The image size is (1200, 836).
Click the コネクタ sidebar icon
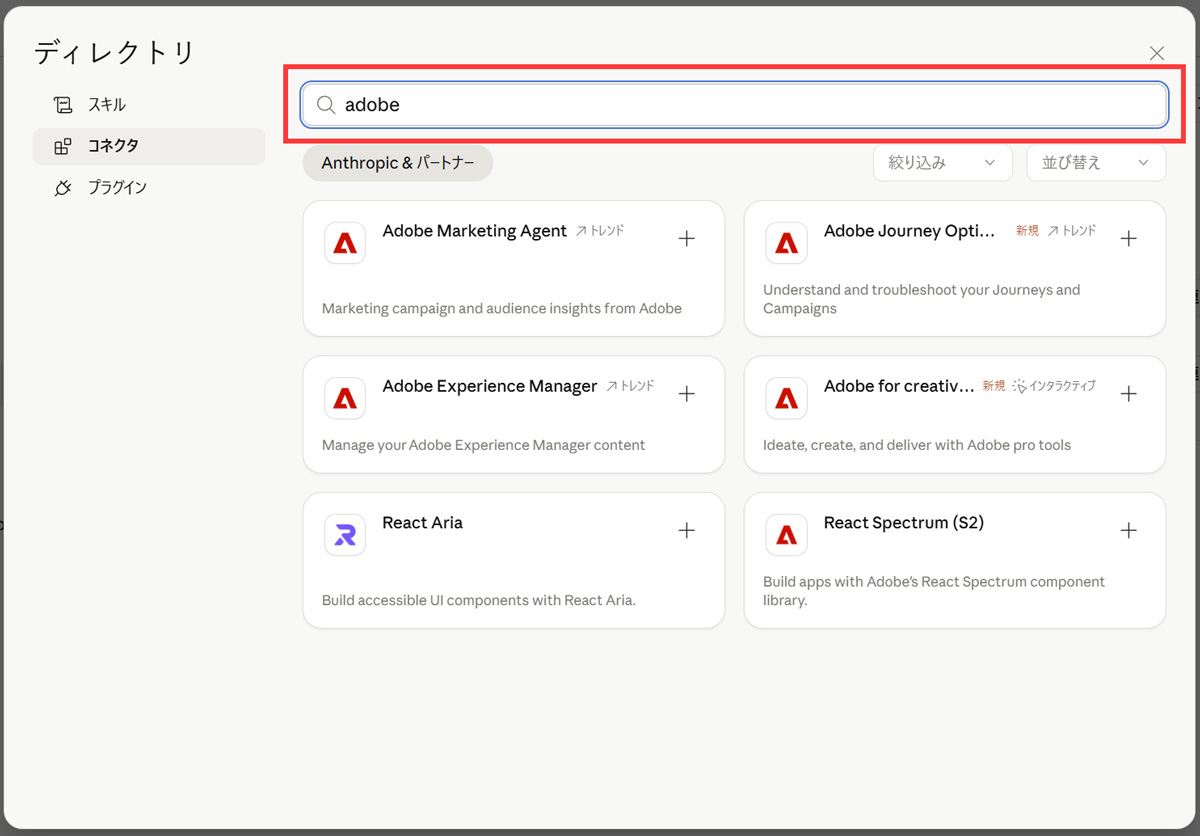(x=63, y=146)
